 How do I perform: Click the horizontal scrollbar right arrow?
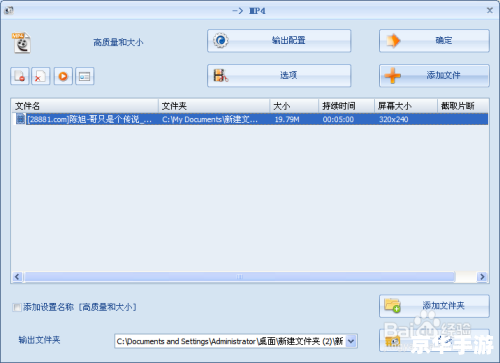pyautogui.click(x=482, y=277)
